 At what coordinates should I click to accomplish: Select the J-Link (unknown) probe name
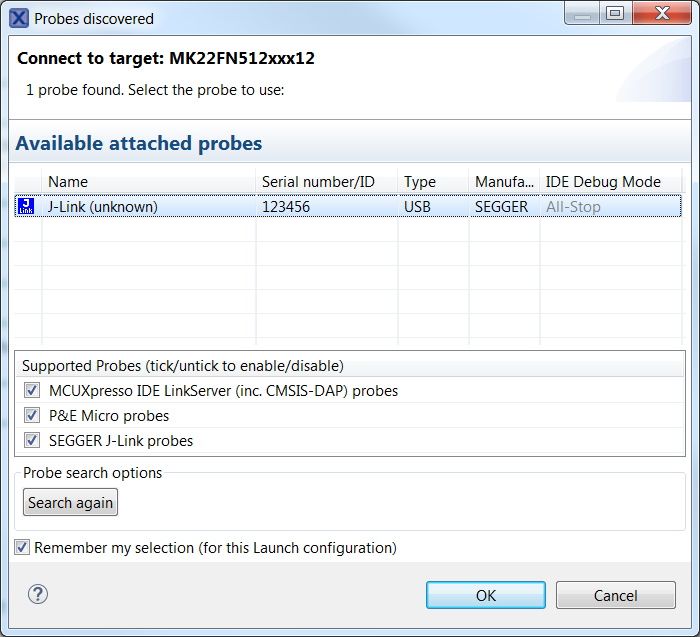[x=103, y=207]
